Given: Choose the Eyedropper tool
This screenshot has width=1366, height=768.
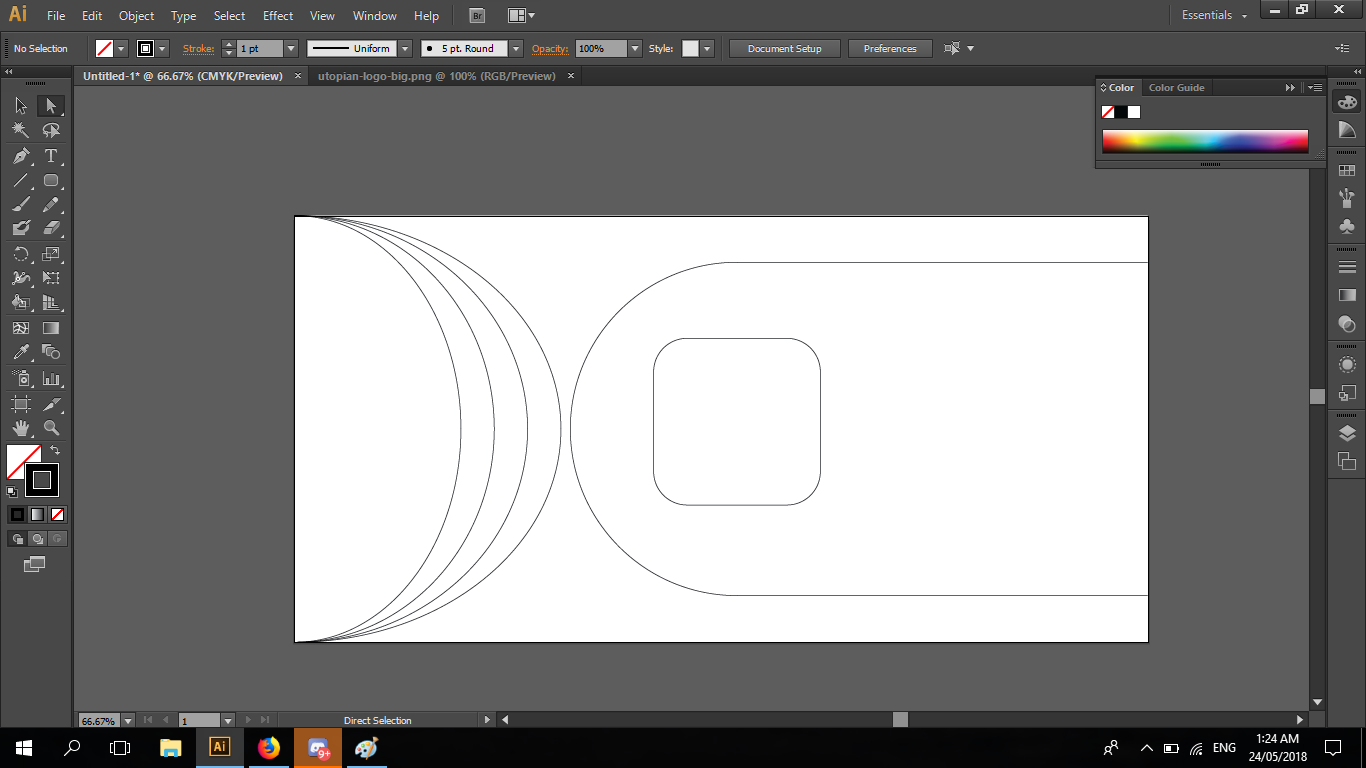Looking at the screenshot, I should [x=21, y=352].
